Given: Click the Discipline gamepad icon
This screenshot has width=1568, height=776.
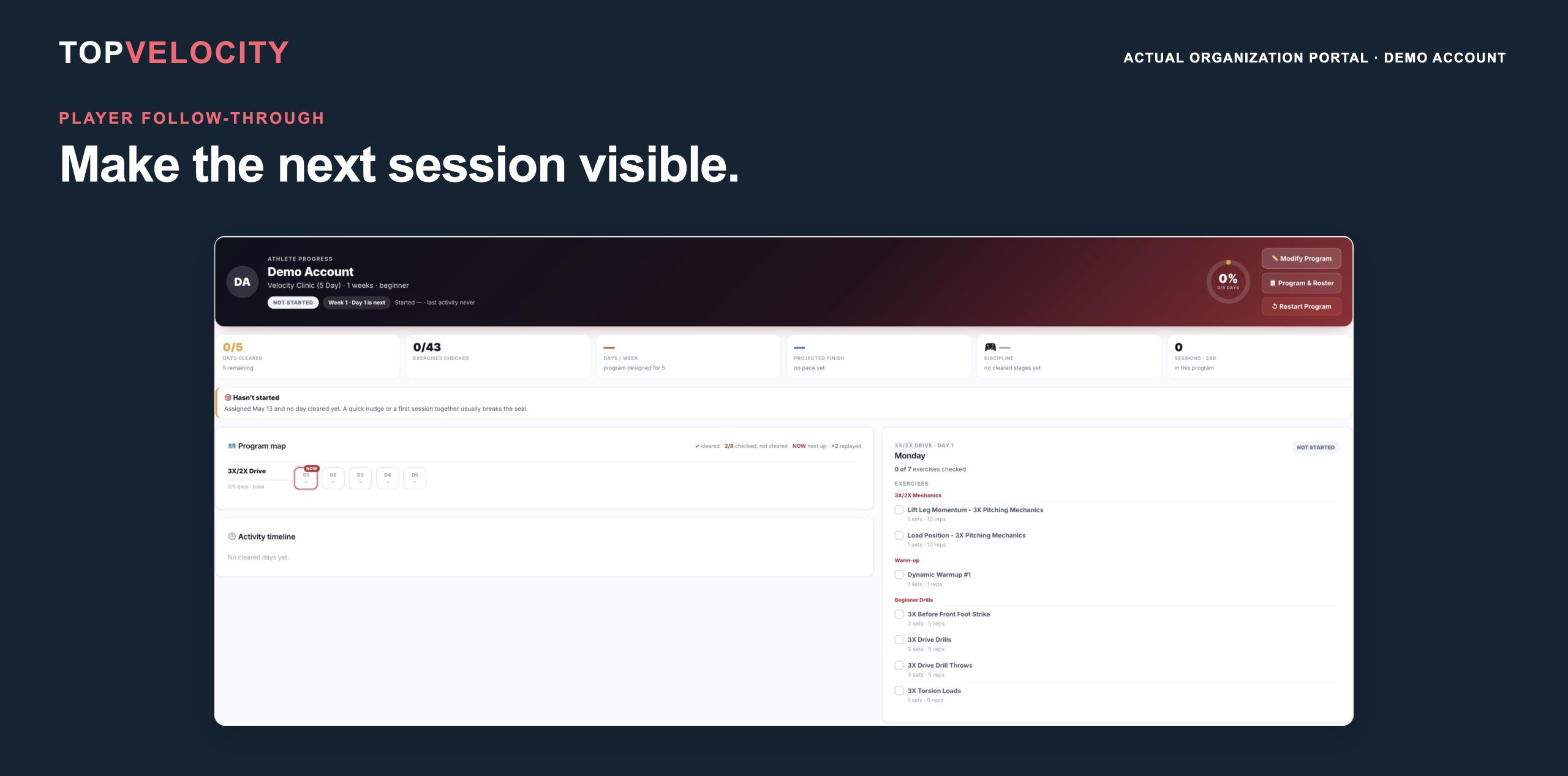Looking at the screenshot, I should (x=990, y=347).
